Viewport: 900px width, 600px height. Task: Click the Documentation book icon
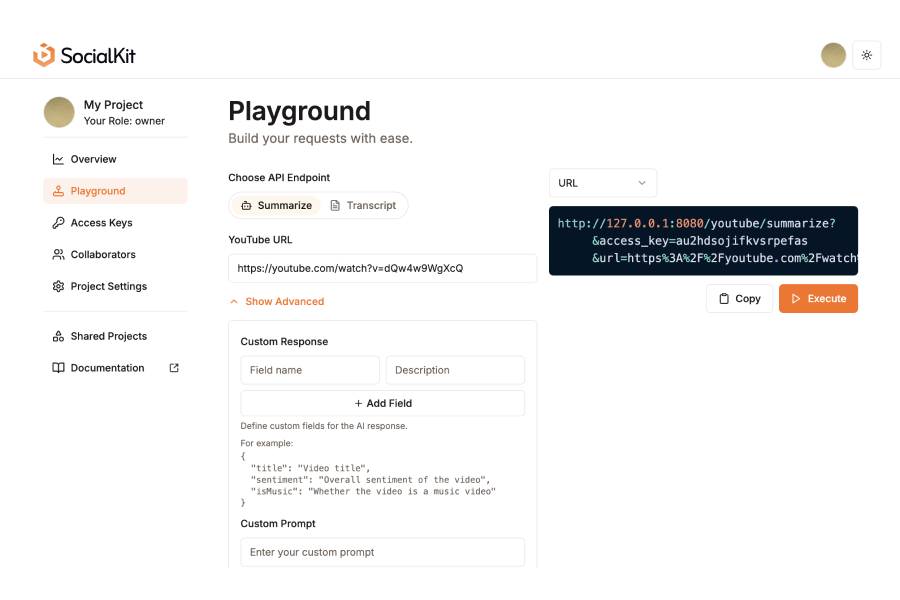[x=58, y=368]
